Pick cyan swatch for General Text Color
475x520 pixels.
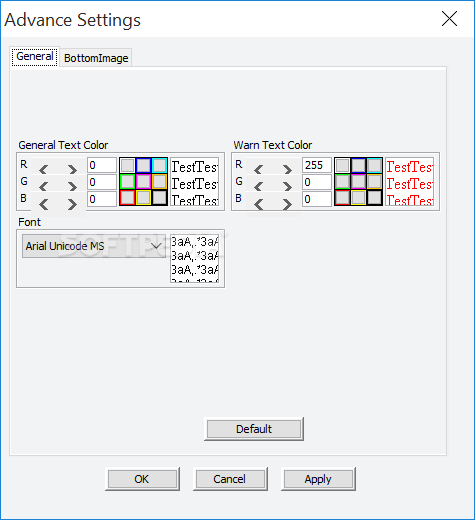tap(159, 165)
